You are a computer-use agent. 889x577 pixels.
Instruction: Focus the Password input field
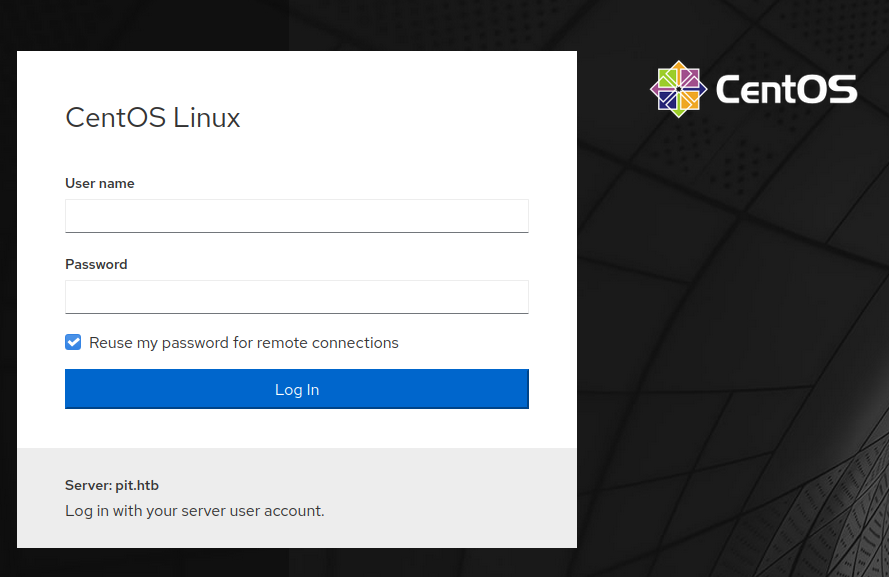(x=297, y=296)
